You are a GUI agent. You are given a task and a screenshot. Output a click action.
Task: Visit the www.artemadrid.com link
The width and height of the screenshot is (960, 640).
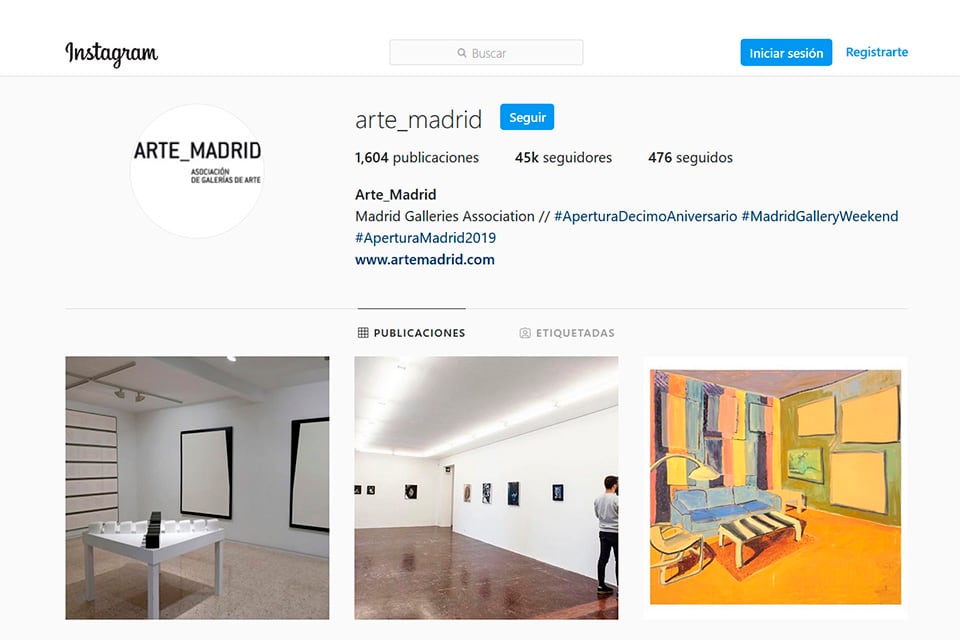pos(425,260)
